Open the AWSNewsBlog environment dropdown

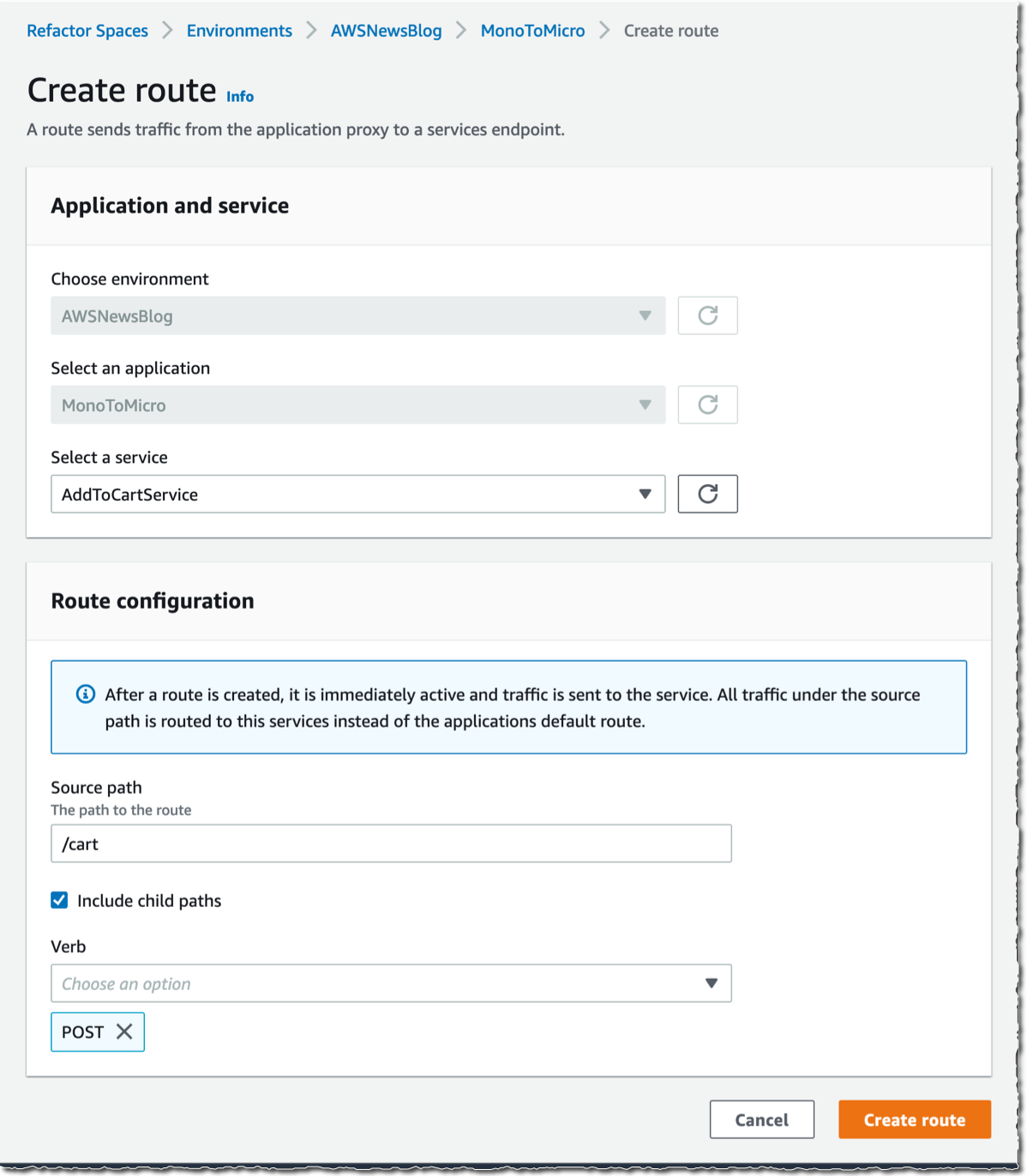[x=358, y=315]
